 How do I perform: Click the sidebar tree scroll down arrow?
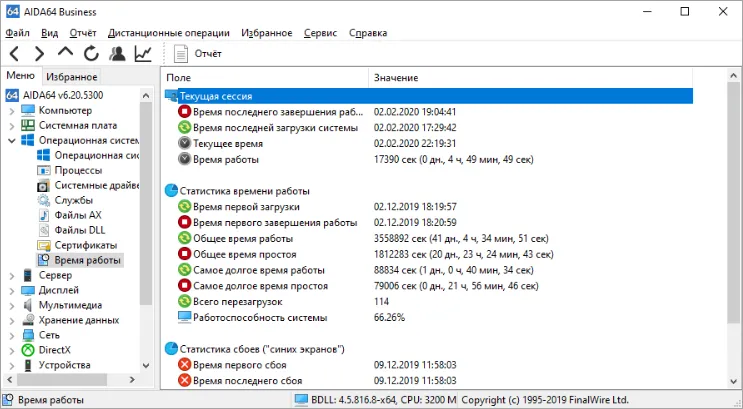coord(146,366)
